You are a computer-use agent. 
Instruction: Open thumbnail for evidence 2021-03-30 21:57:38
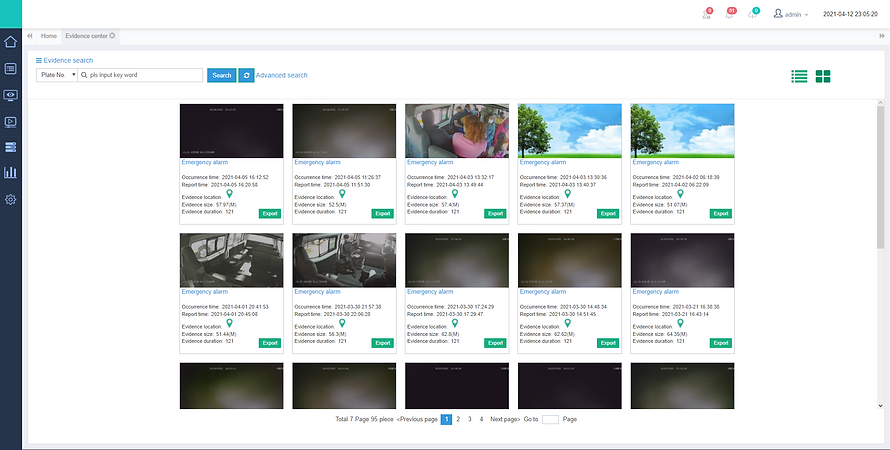(344, 260)
